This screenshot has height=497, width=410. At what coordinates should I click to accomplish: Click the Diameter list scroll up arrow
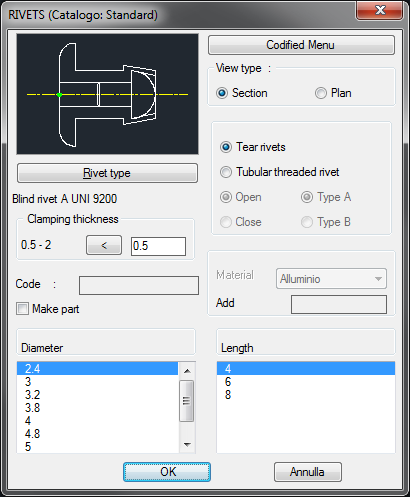[187, 371]
